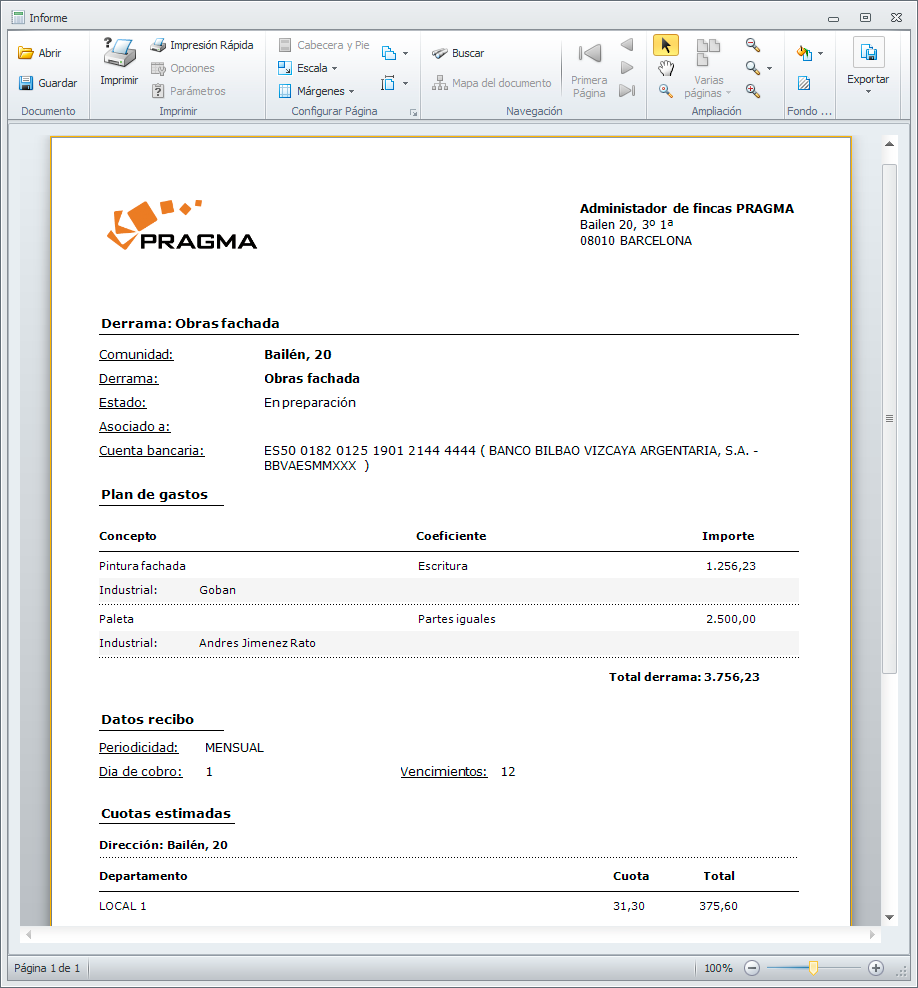Screen dimensions: 918x988
Task: Zoom out with the minus magnifier icon
Action: 753,45
